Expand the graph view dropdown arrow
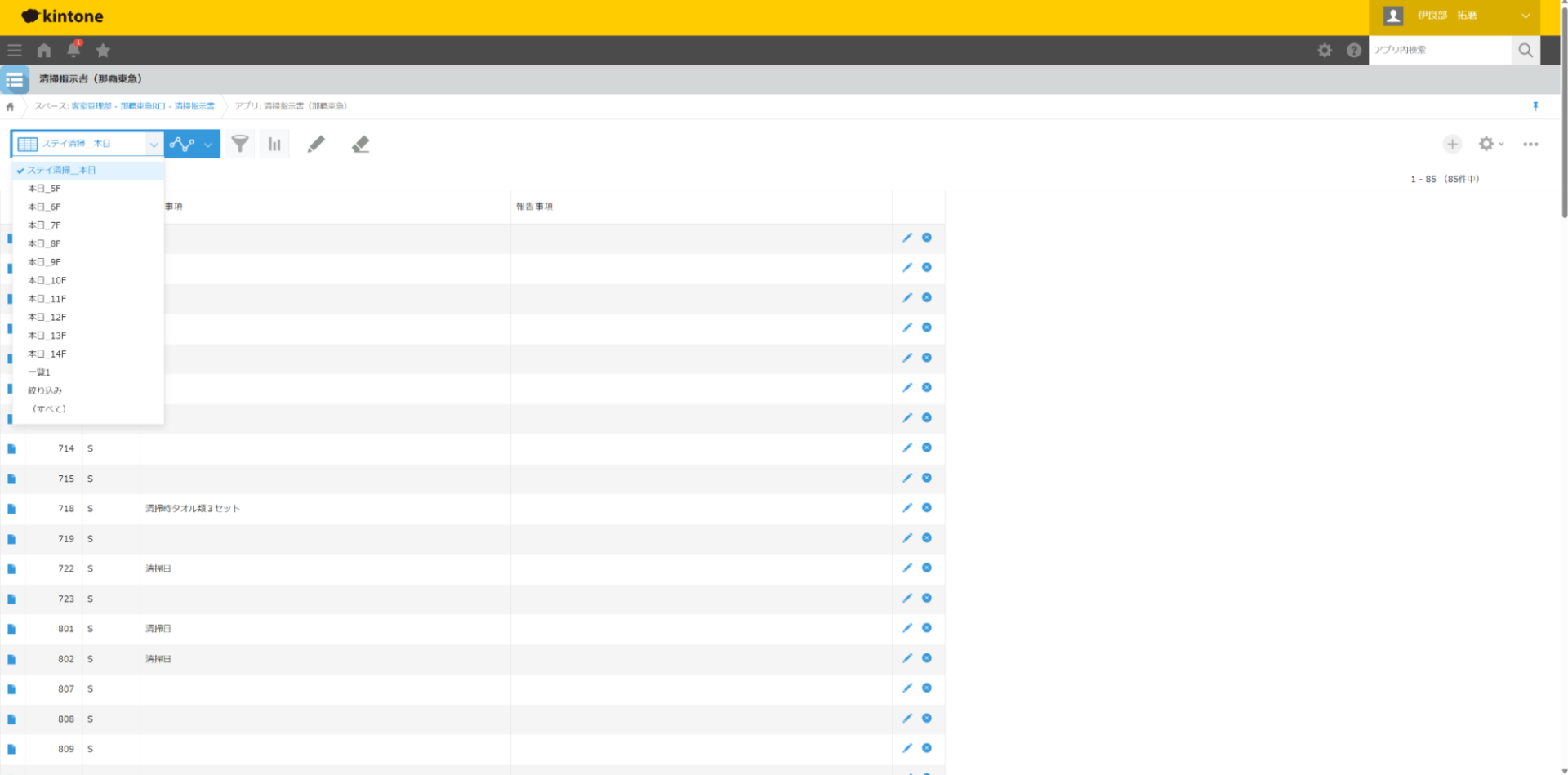Screen dimensions: 1568x775 pyautogui.click(x=208, y=145)
